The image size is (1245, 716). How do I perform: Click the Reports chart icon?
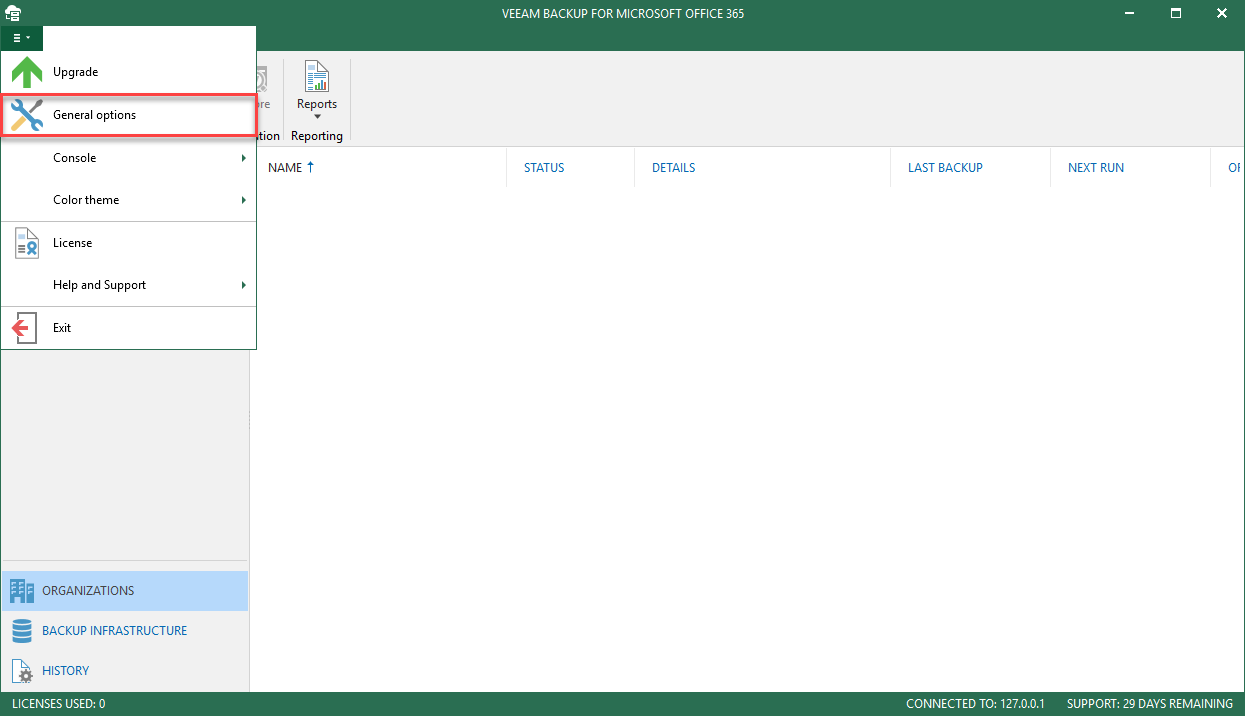coord(317,77)
